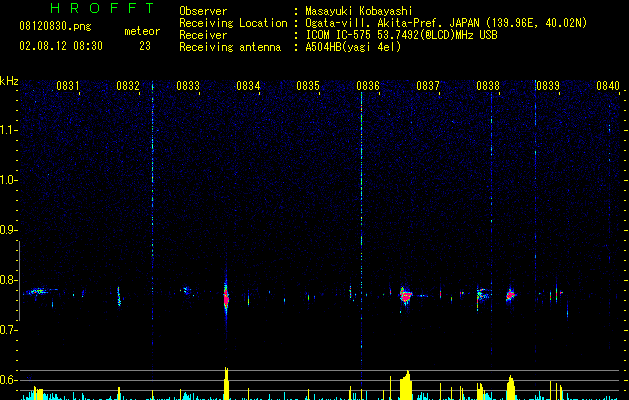Click the 0834 time marker
Screen dimensions: 629x400
pos(248,86)
